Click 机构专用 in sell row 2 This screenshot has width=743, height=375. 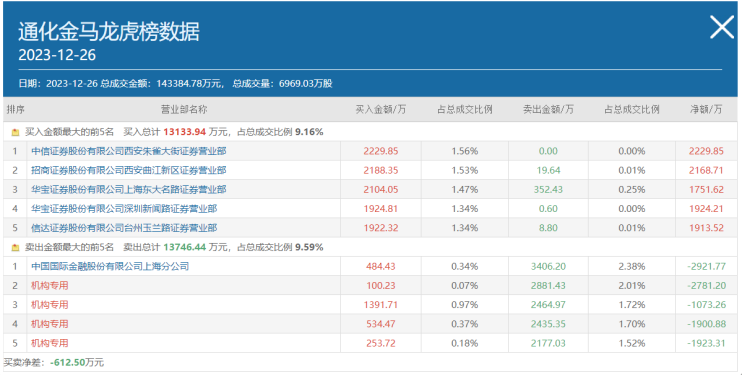[x=50, y=285]
